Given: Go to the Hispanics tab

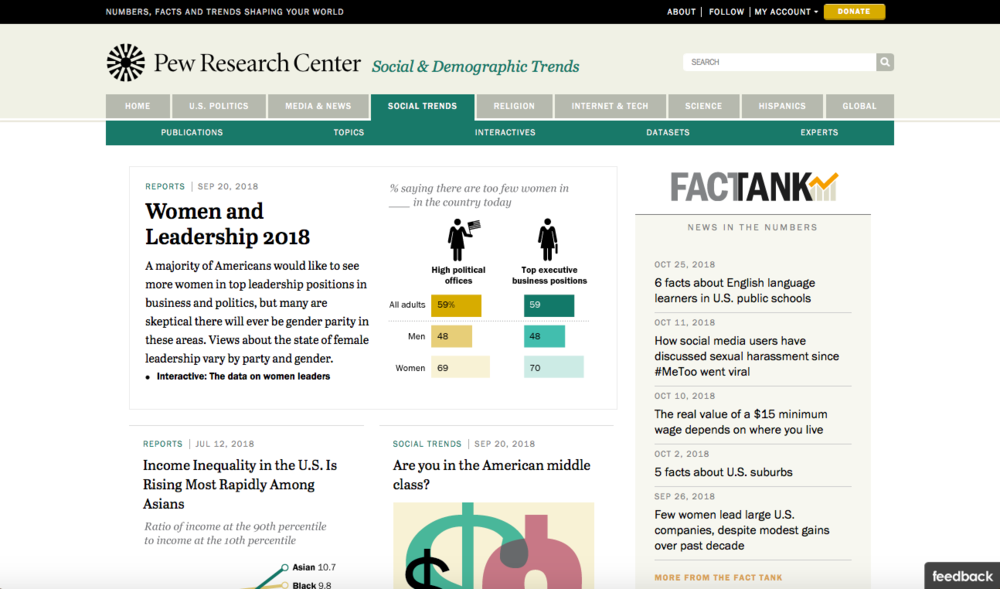Looking at the screenshot, I should [782, 106].
